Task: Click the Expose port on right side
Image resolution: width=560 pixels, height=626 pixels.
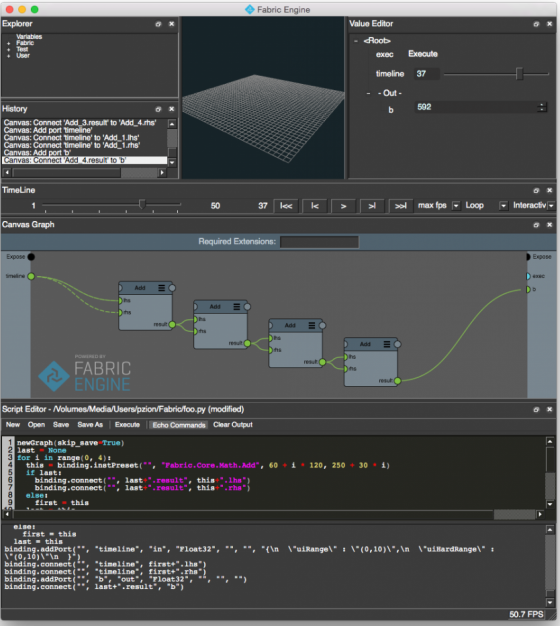Action: coord(528,257)
